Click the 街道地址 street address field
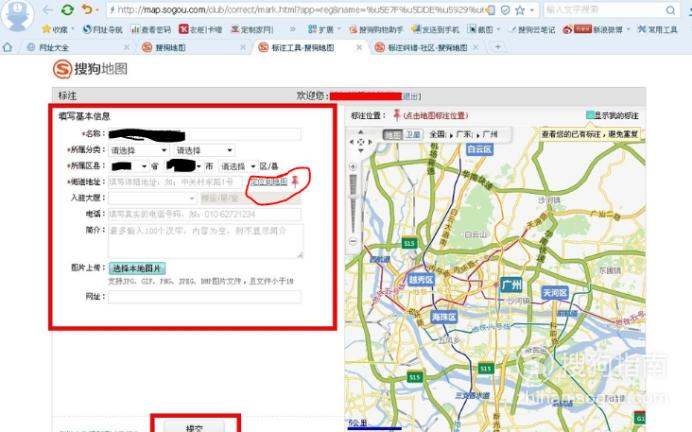Viewport: 692px width, 432px height. click(175, 182)
